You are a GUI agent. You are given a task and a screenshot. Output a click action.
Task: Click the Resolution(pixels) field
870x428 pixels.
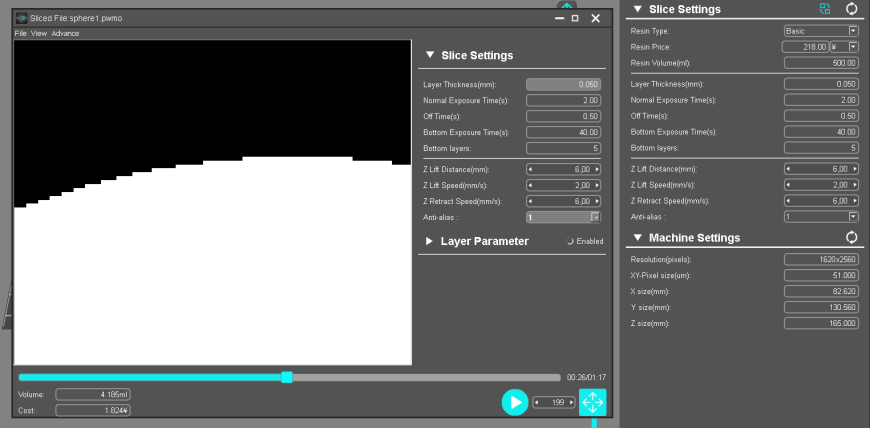point(821,259)
